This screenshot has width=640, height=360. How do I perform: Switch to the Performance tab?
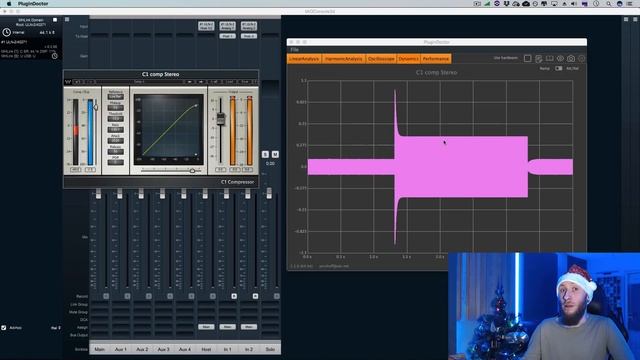(x=436, y=59)
